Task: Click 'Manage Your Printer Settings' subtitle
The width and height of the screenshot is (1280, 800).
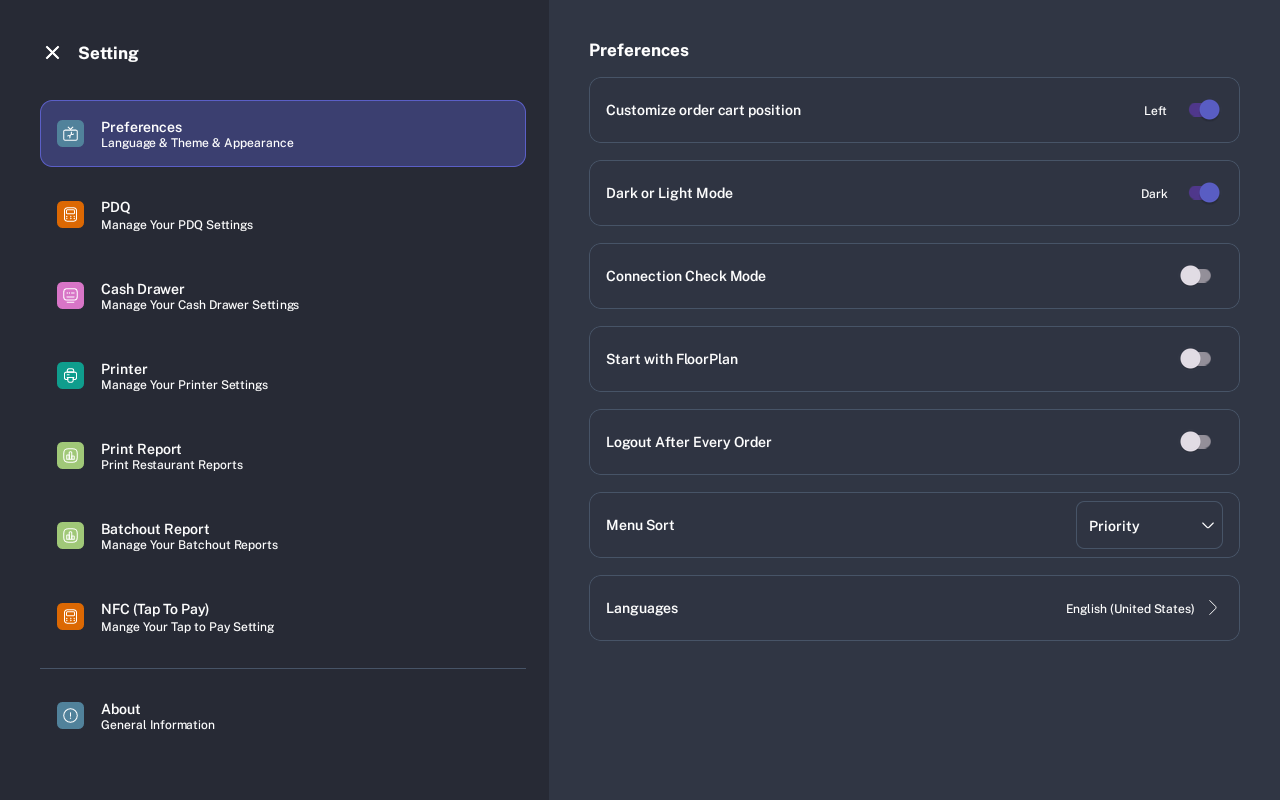Action: (184, 385)
